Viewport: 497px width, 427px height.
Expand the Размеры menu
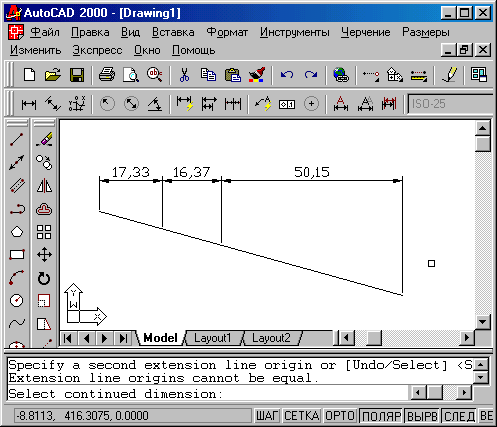(426, 32)
